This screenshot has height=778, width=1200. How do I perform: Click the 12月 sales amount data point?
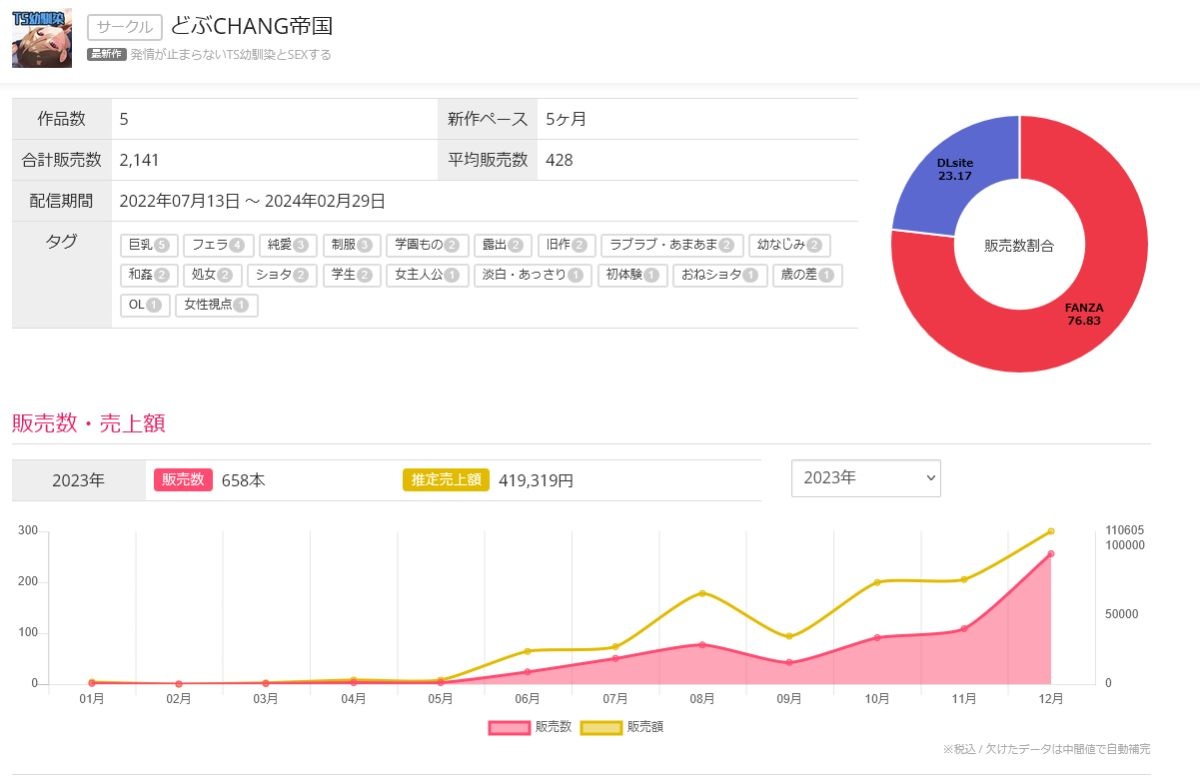tap(1051, 531)
